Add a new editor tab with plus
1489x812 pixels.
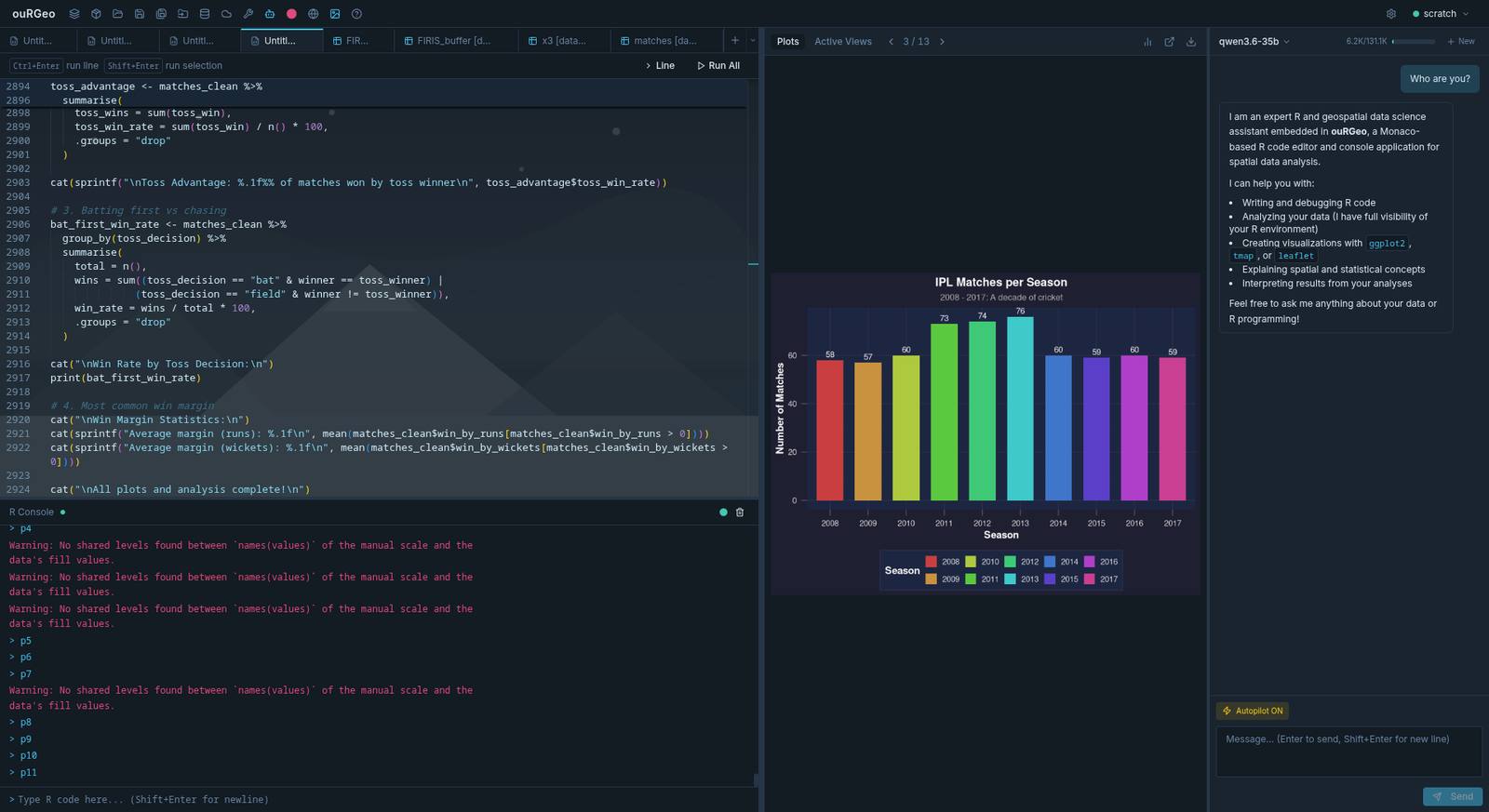735,41
